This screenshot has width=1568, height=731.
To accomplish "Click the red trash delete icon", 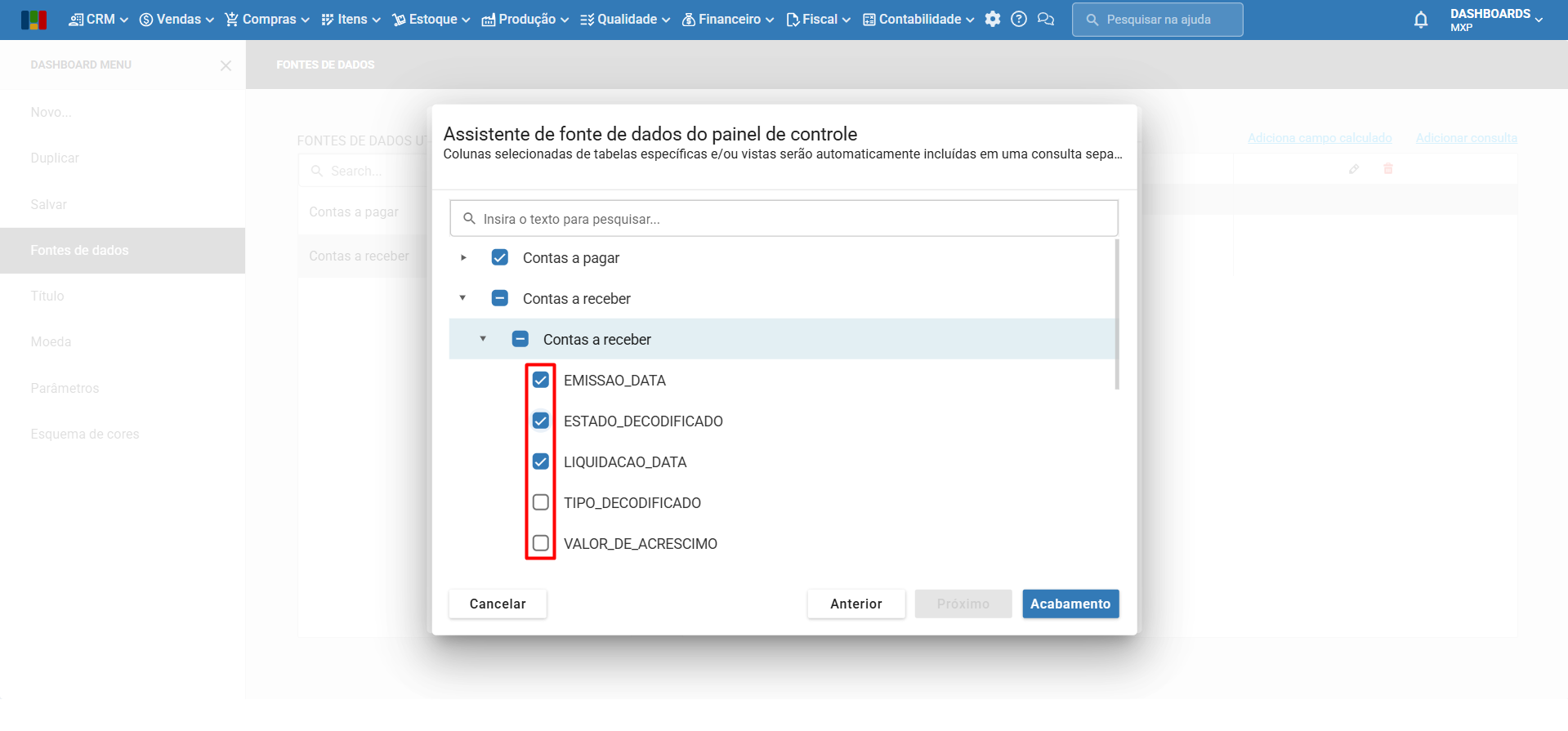I will (x=1387, y=169).
